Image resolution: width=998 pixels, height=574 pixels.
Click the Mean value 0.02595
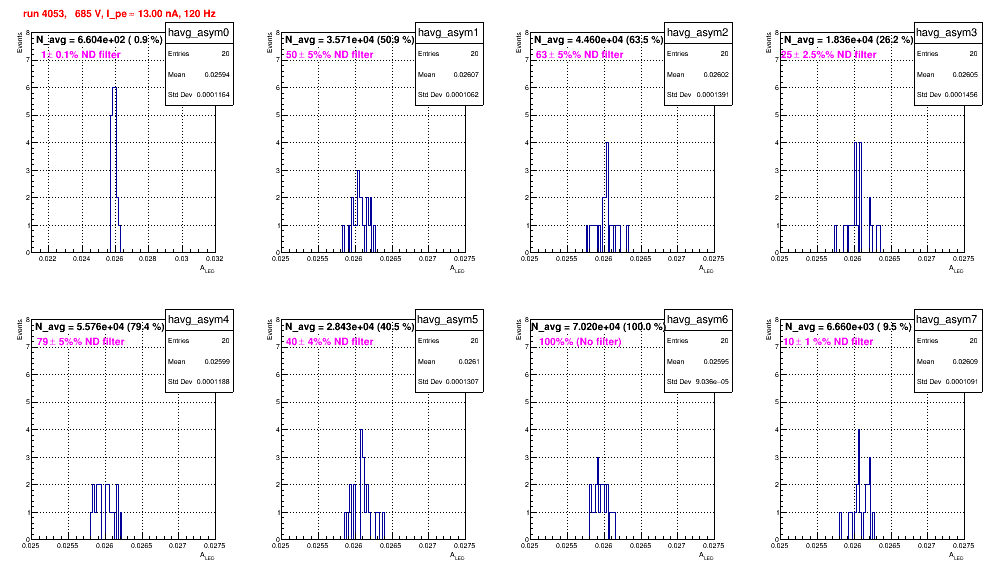(x=716, y=361)
